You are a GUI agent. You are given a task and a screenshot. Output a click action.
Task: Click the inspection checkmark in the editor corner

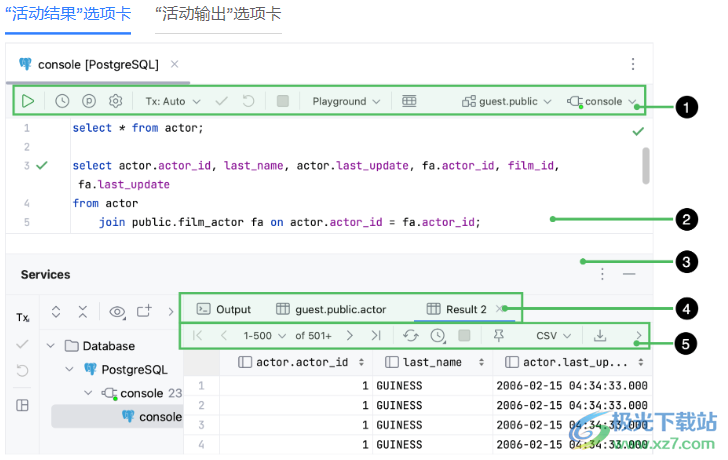tap(638, 131)
